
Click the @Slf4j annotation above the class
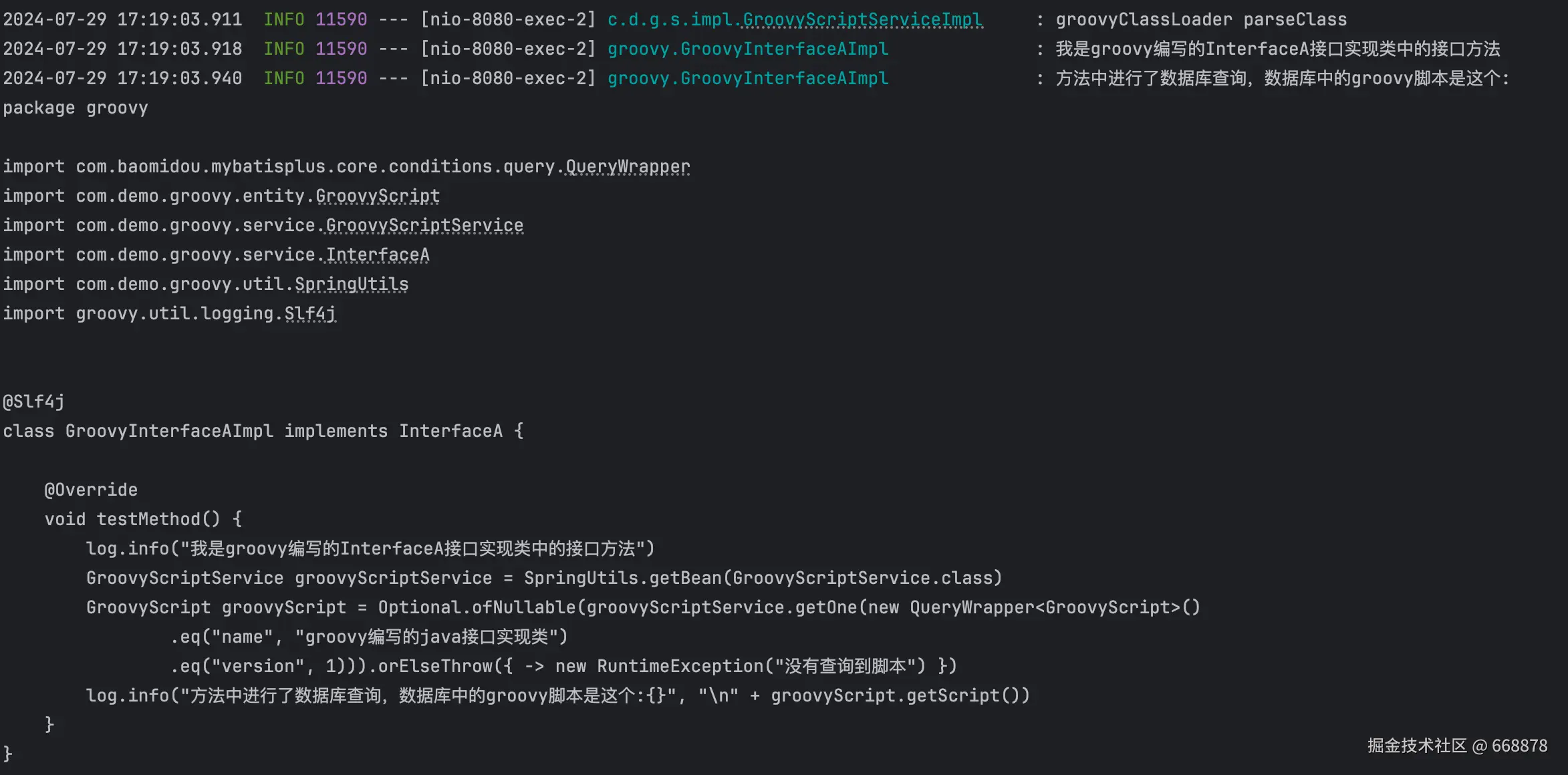point(33,402)
